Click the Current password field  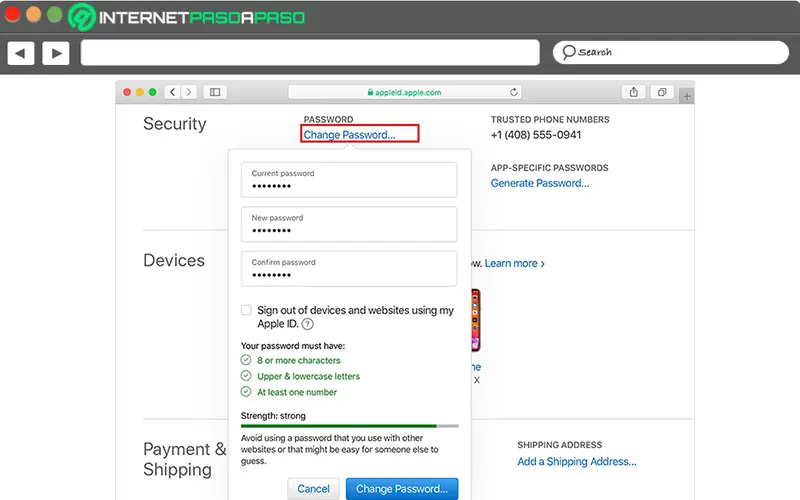click(x=349, y=180)
